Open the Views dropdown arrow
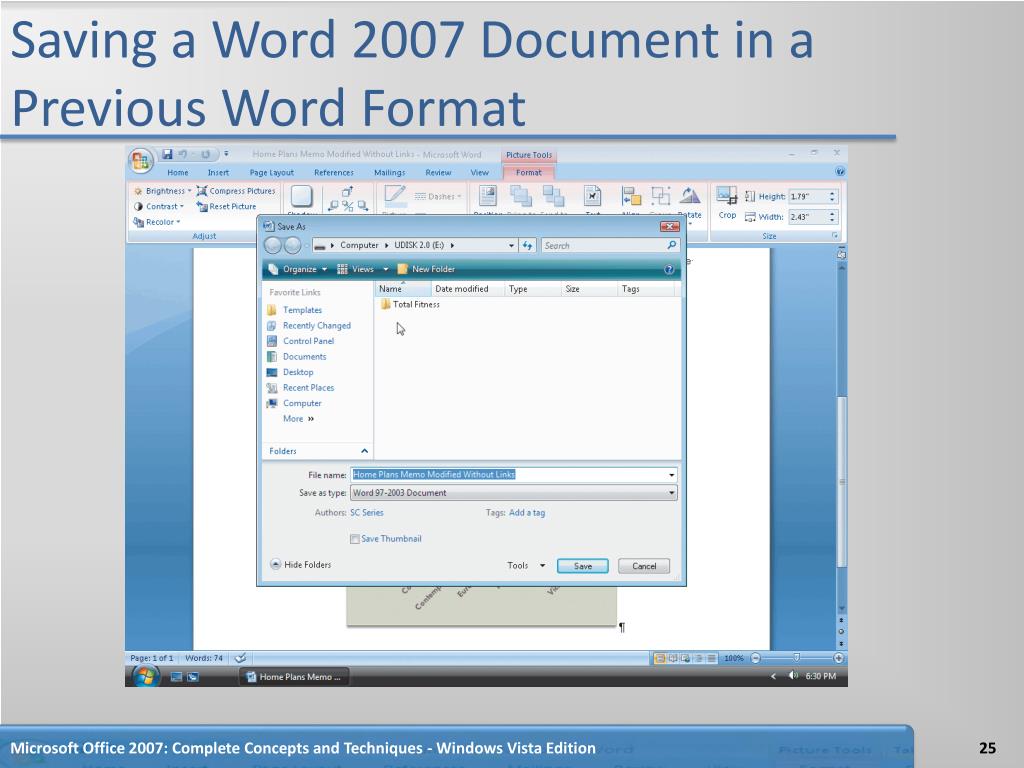This screenshot has height=768, width=1024. [385, 269]
